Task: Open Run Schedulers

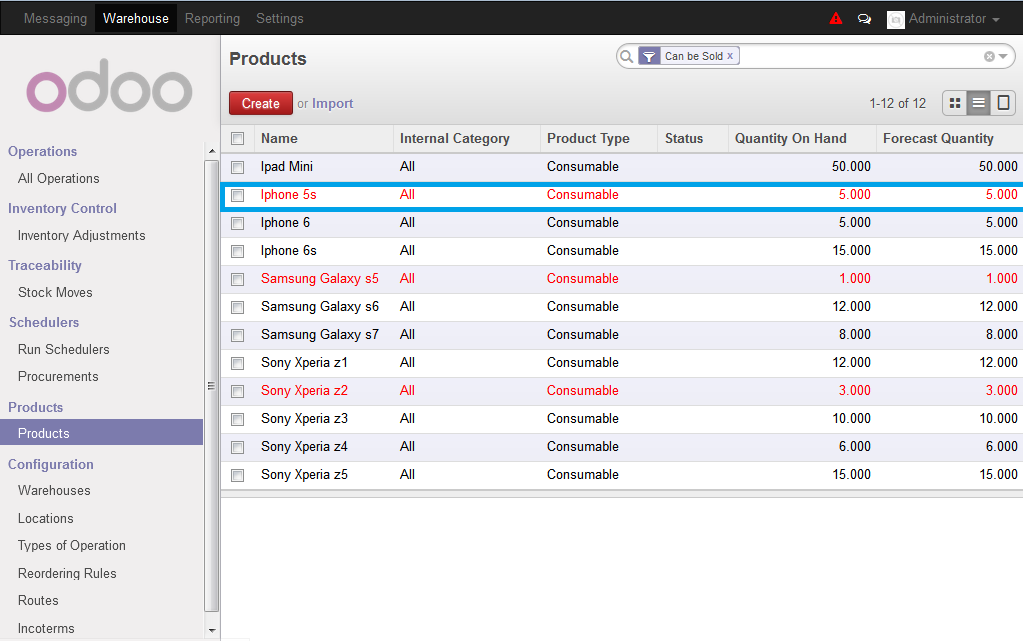Action: click(x=64, y=349)
